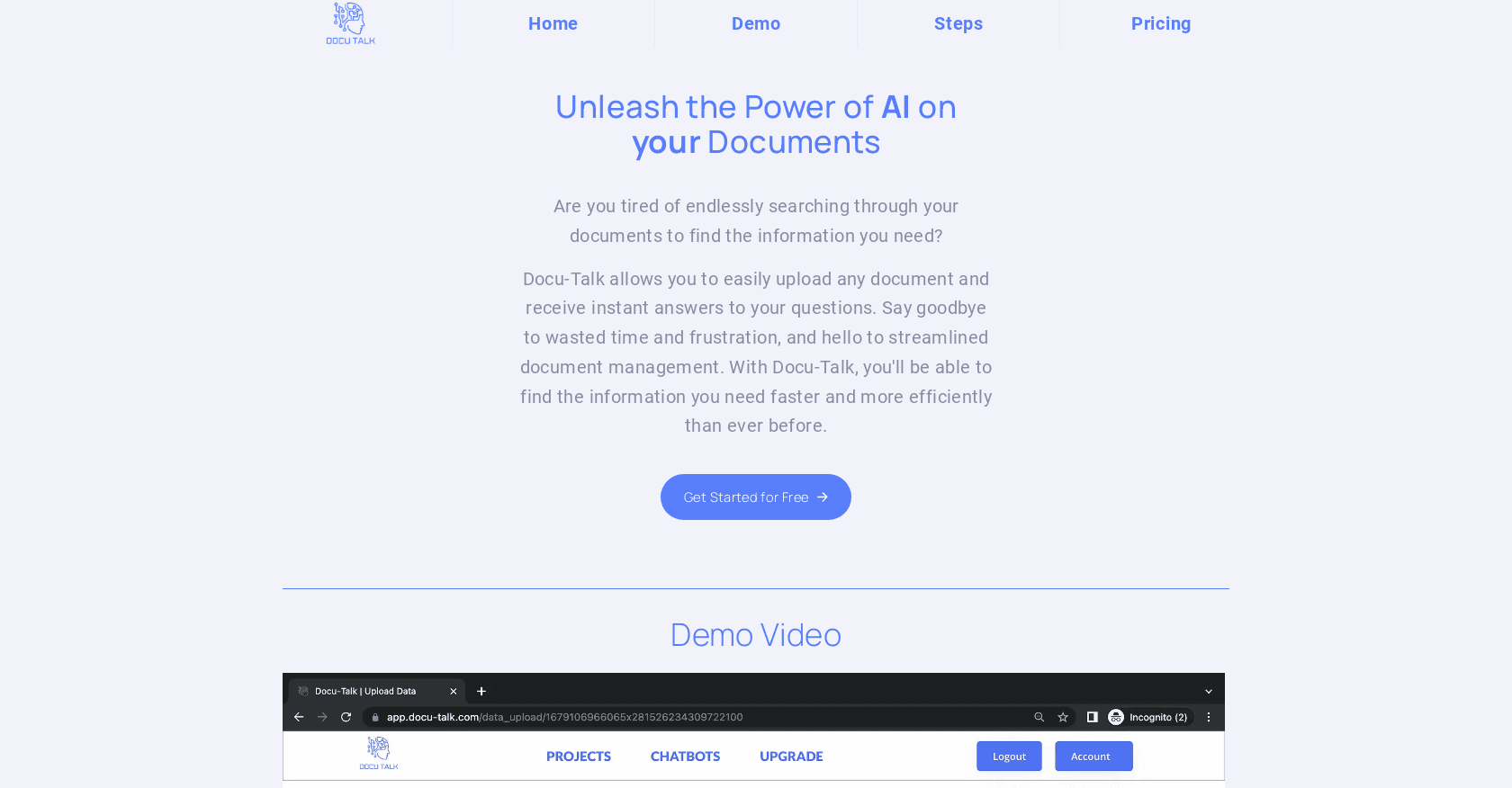This screenshot has width=1512, height=788.
Task: Expand tab search chevron in video browser
Action: (1209, 691)
